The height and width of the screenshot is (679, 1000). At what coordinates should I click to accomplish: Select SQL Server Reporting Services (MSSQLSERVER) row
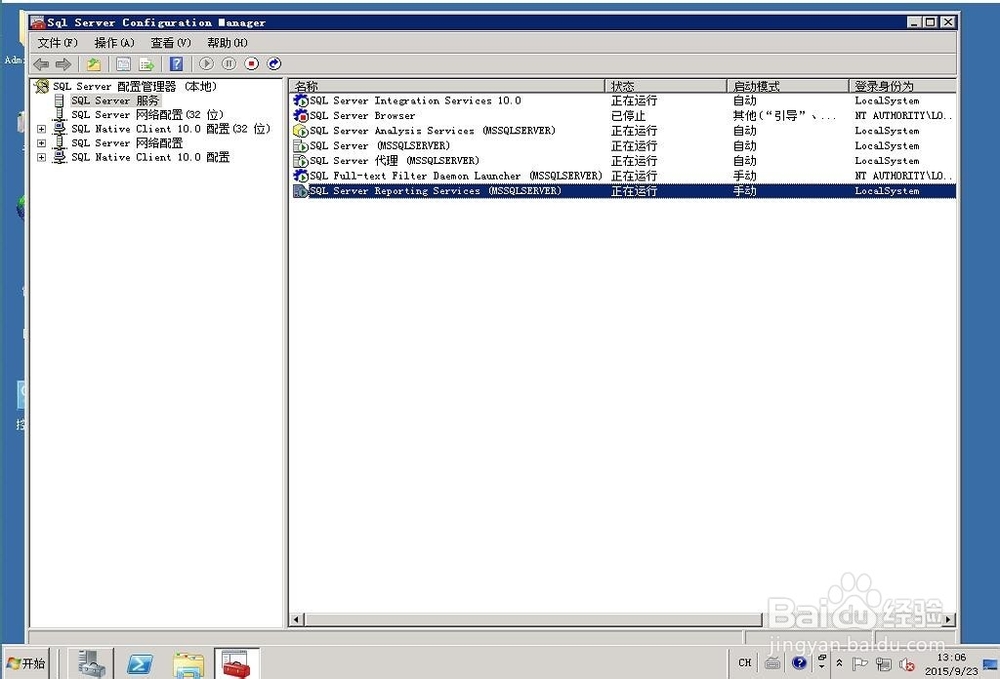point(624,191)
